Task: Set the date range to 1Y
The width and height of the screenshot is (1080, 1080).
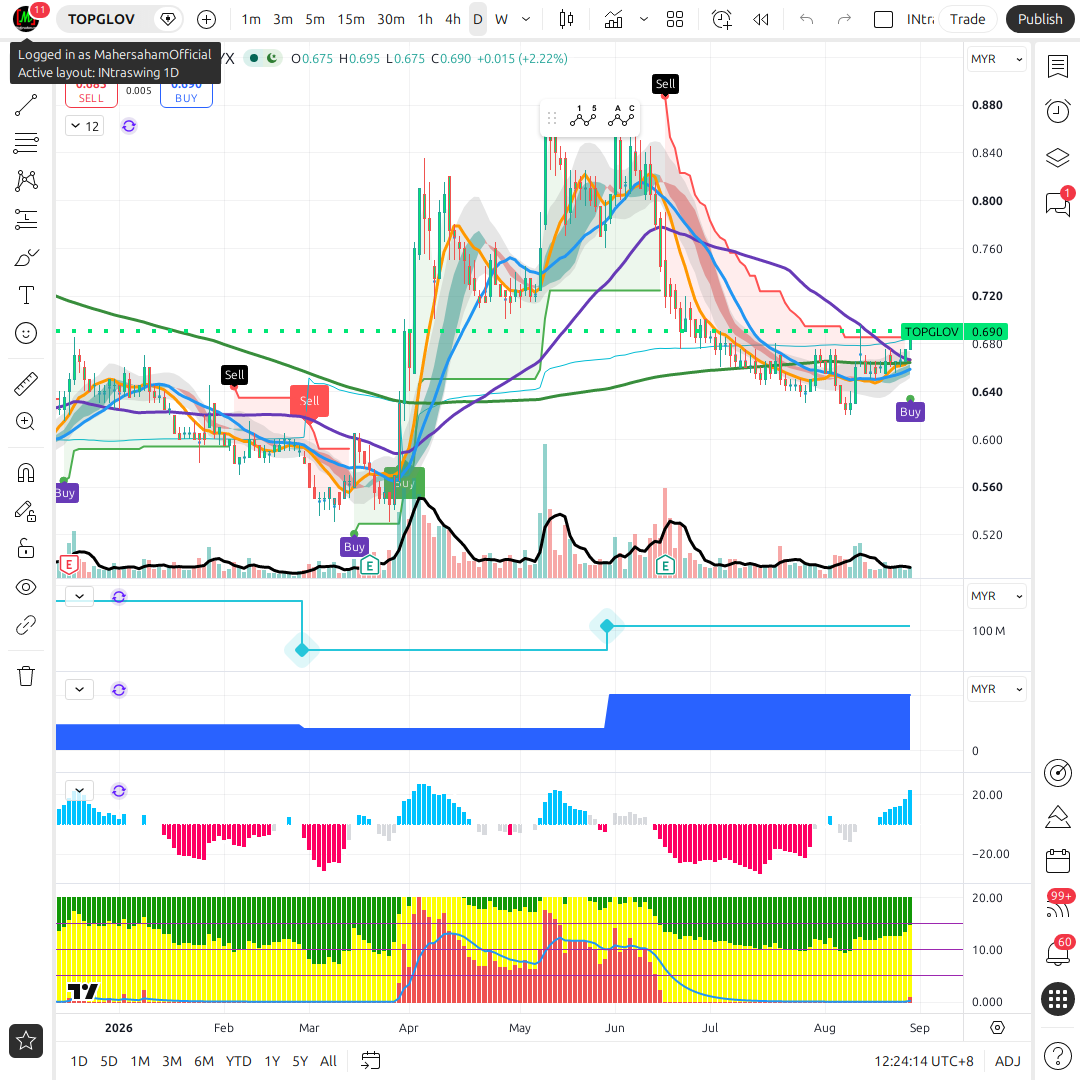Action: click(x=272, y=1061)
